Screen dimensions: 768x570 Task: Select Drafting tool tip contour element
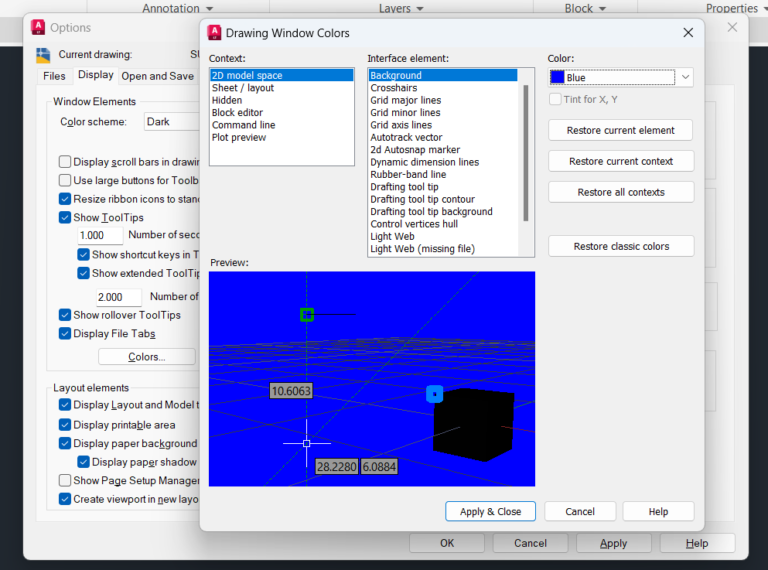coord(443,199)
